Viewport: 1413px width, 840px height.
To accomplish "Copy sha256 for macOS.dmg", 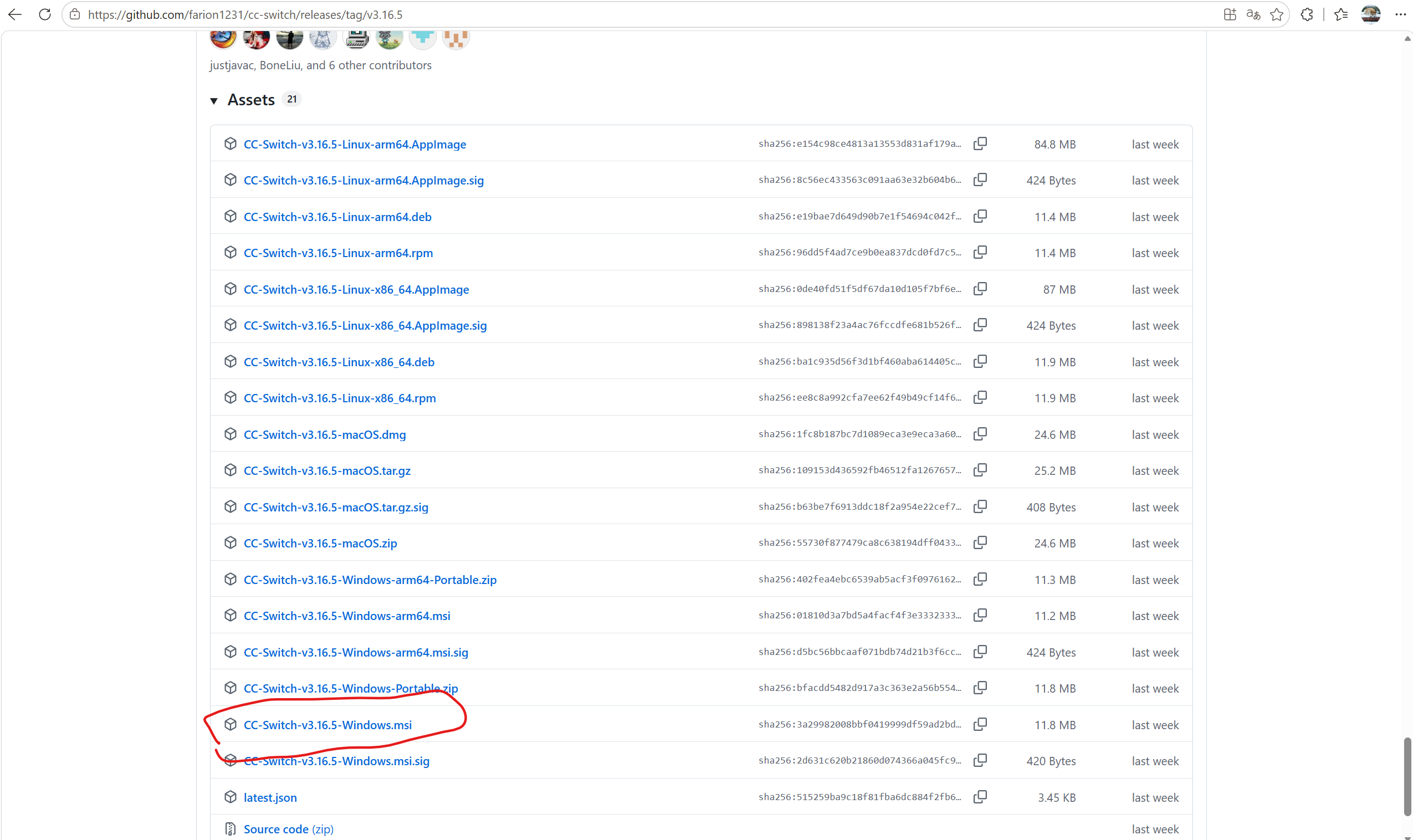I will [980, 434].
